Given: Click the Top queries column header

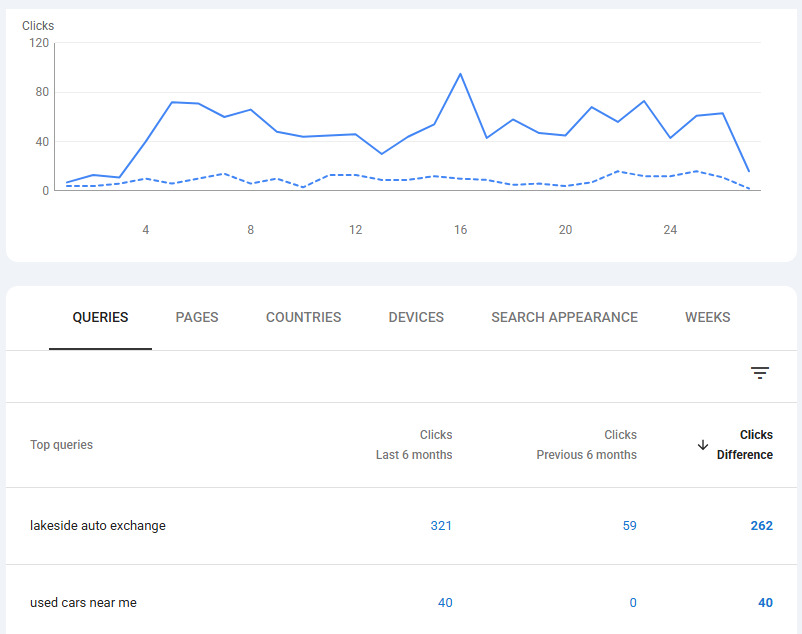Looking at the screenshot, I should click(x=61, y=445).
